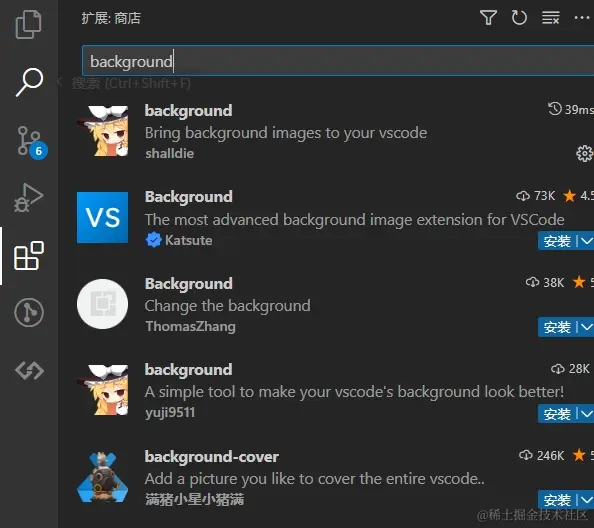
Task: Click the 扩展: 商店 panel title
Action: pyautogui.click(x=111, y=18)
